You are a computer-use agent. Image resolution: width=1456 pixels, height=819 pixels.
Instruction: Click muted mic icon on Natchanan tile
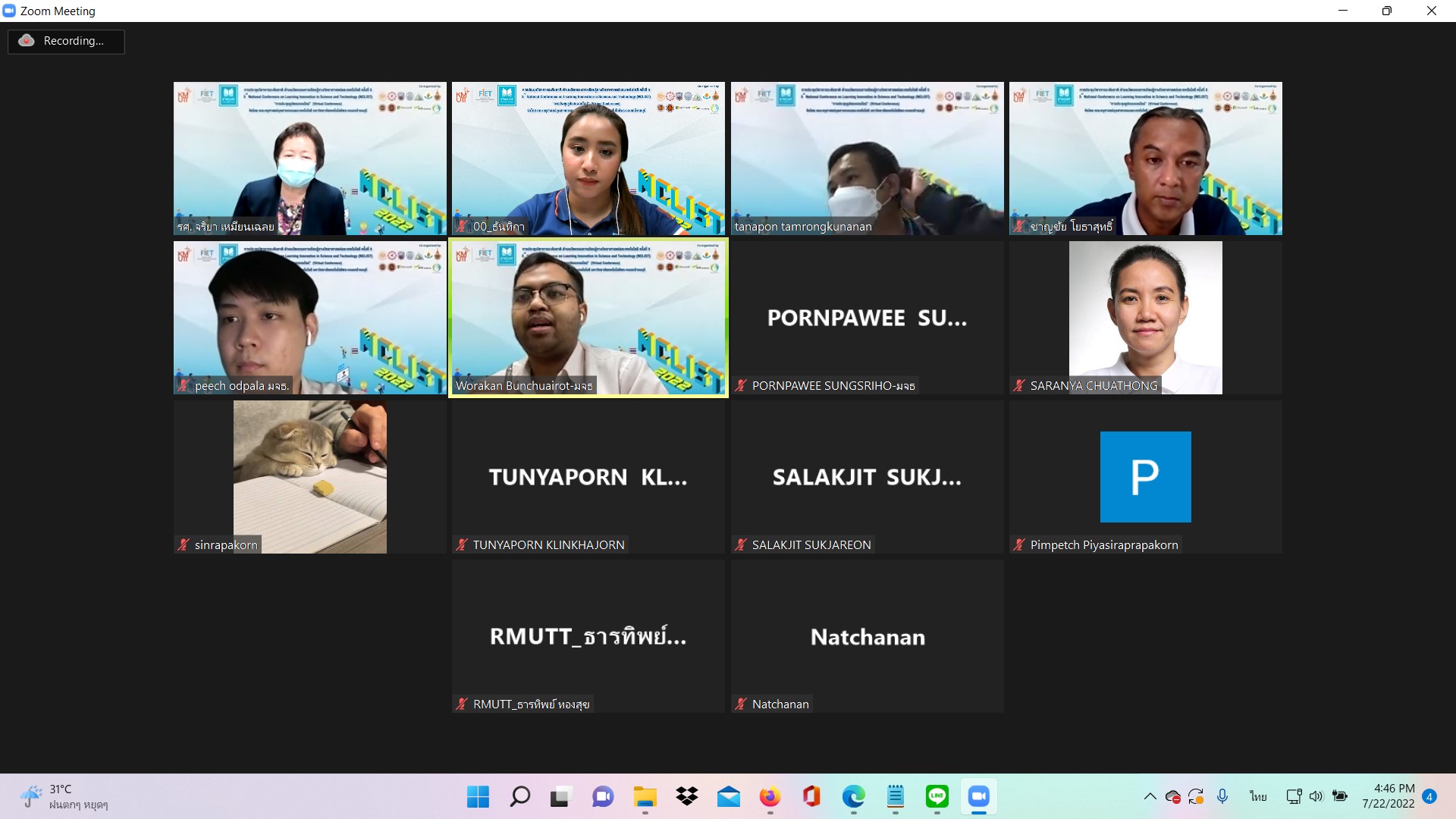[741, 704]
